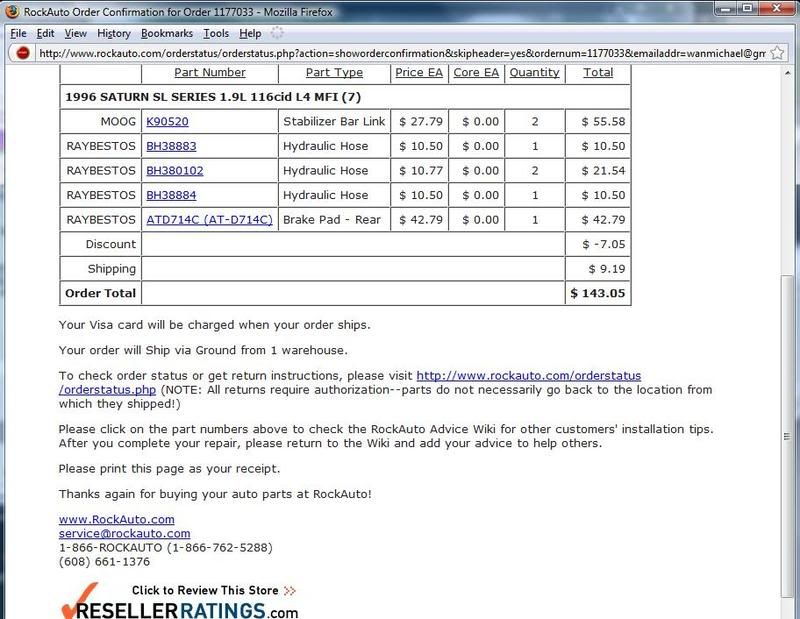Click the Quantity column header
Screen dimensions: 800x619
(x=534, y=72)
